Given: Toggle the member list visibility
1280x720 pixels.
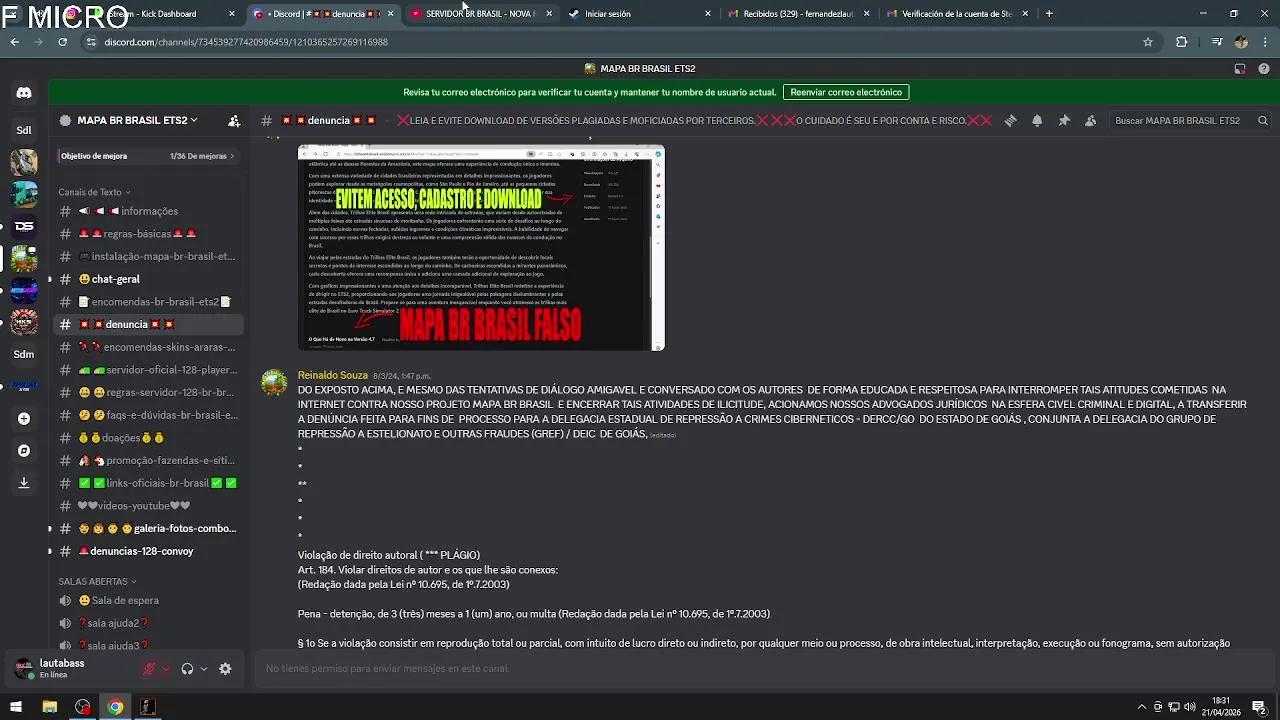Looking at the screenshot, I should pos(1090,120).
